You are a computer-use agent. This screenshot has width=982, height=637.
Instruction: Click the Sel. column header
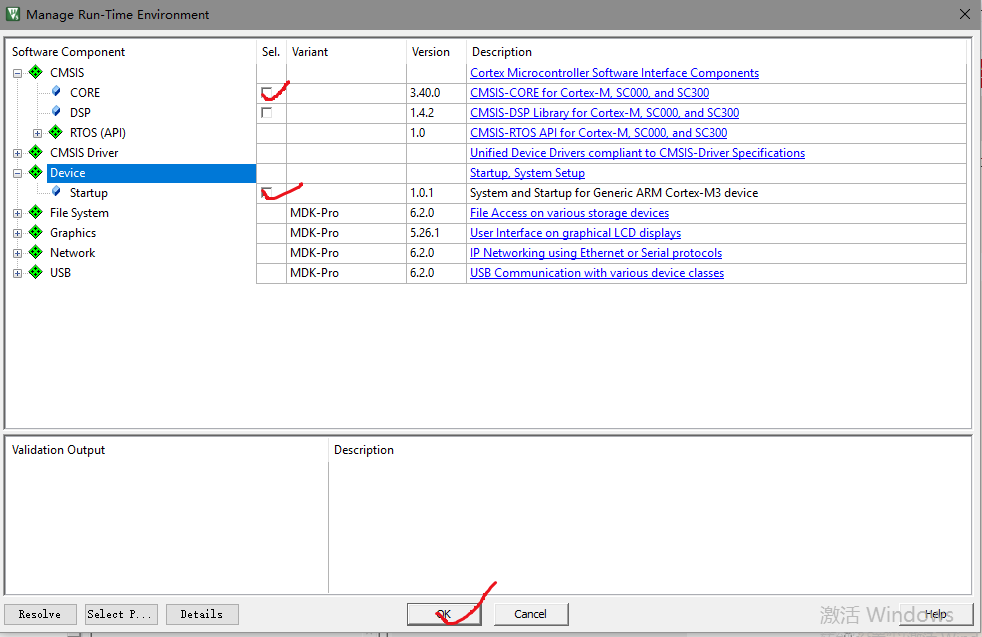(271, 52)
